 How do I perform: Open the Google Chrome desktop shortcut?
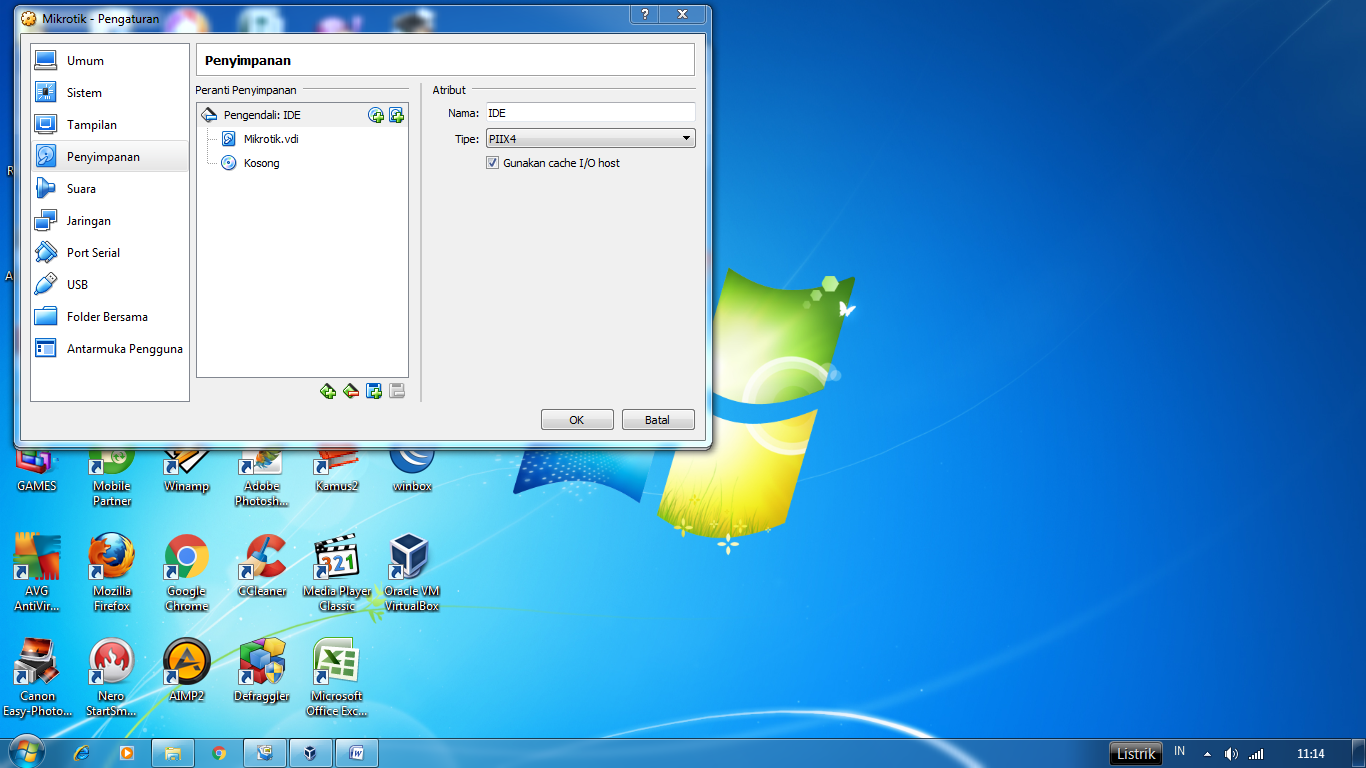187,572
